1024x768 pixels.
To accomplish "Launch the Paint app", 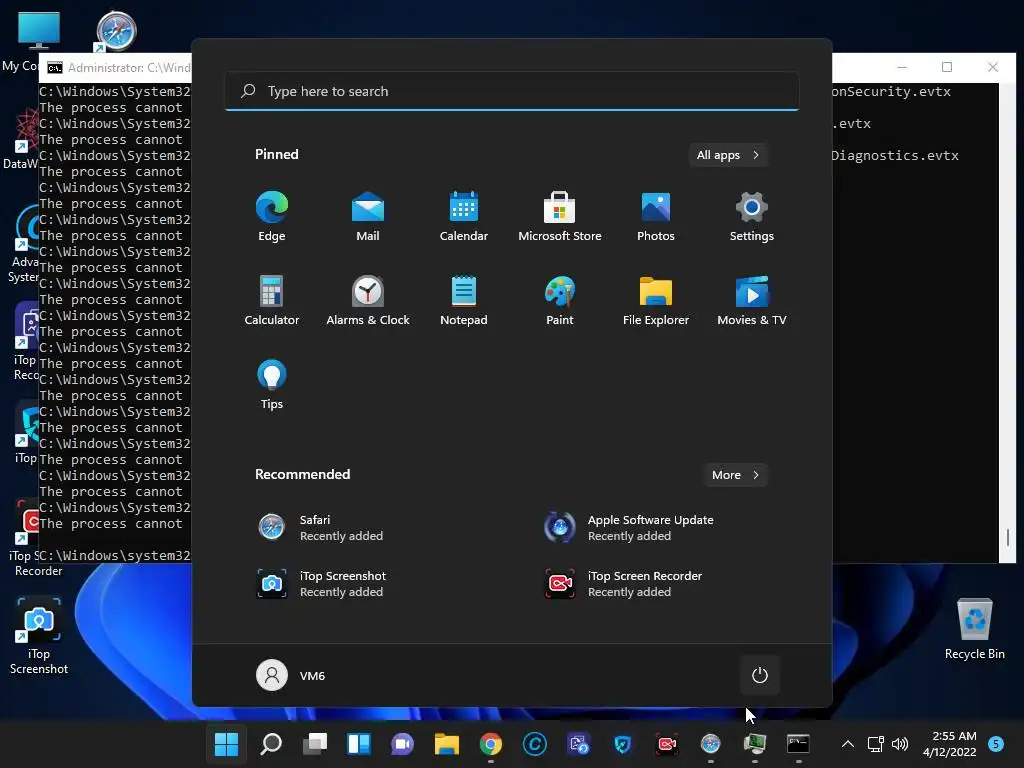I will coord(560,300).
